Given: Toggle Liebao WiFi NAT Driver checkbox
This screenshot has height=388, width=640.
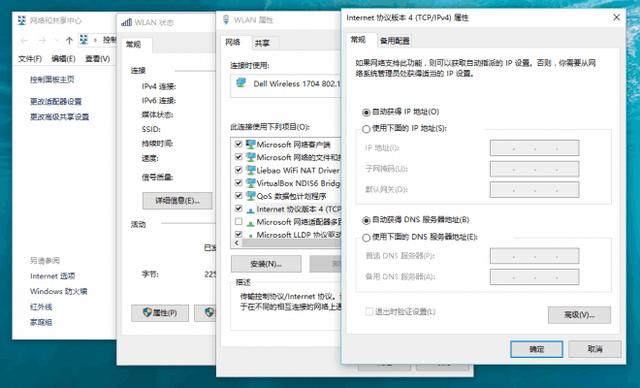Looking at the screenshot, I should [239, 170].
